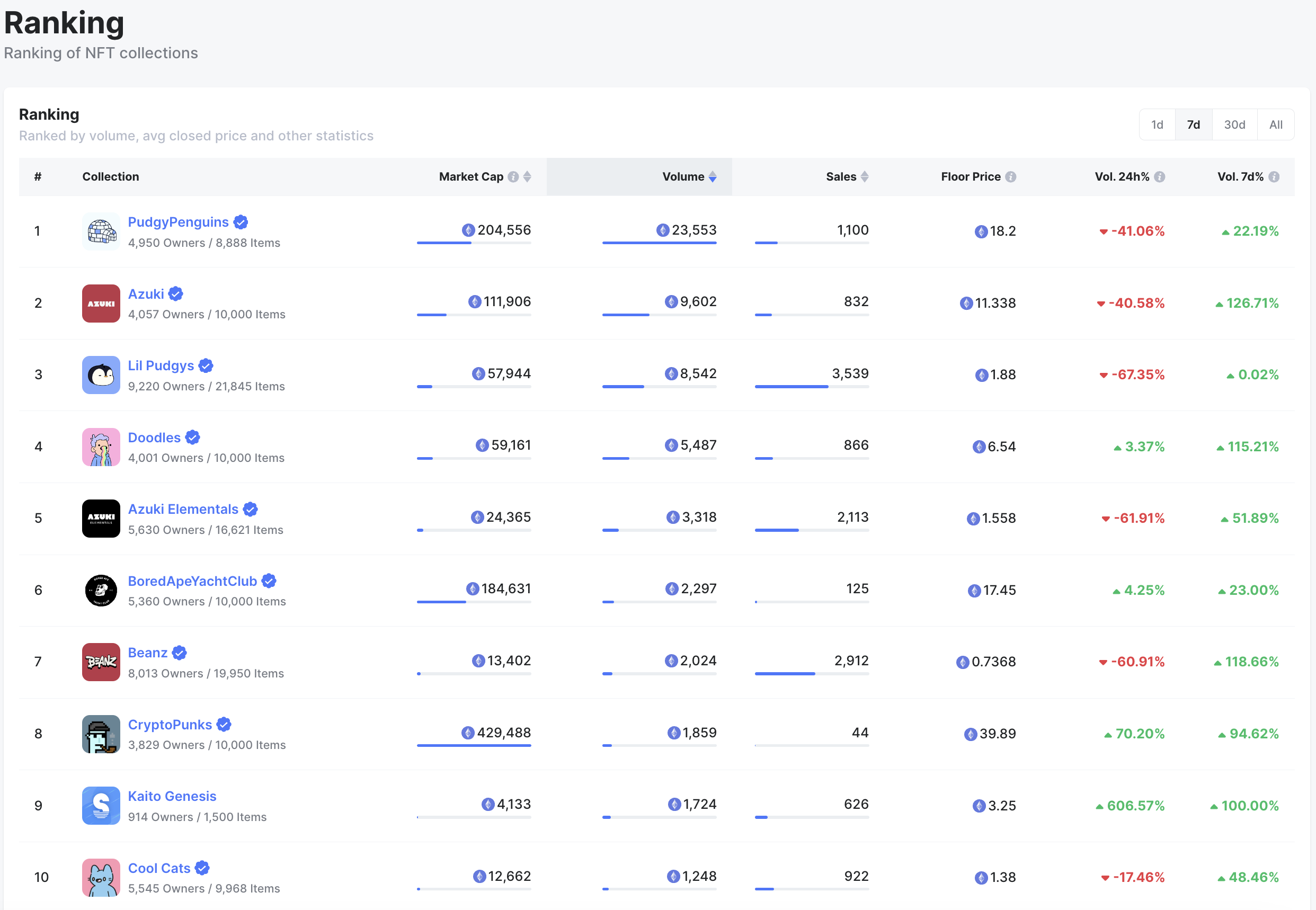Open the Lil Pudgys penguin logo
Screen dimensions: 1316x910
(x=101, y=375)
